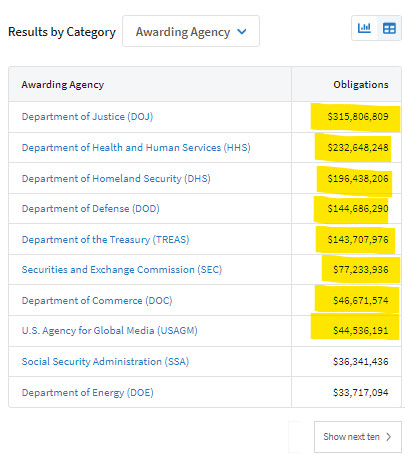Open Social Security Administration (SSA) link
The width and height of the screenshot is (405, 458).
point(105,362)
